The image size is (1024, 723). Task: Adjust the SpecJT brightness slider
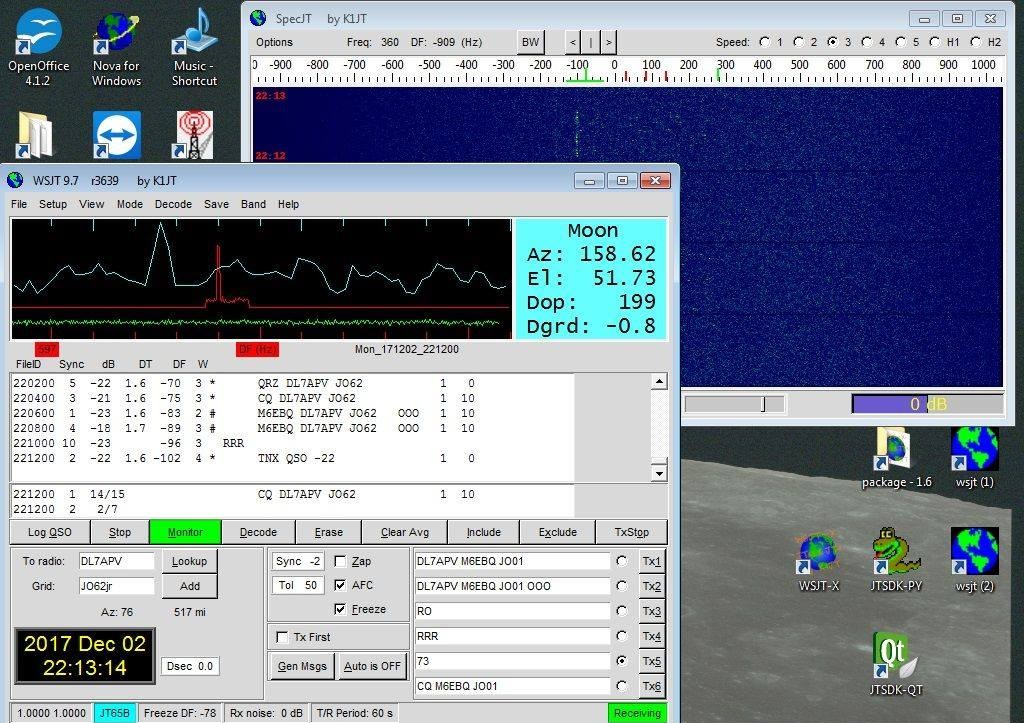(x=735, y=404)
